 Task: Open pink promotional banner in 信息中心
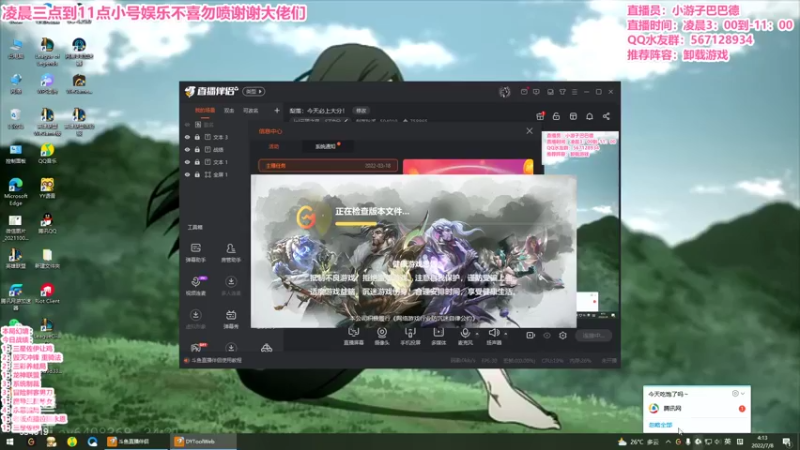(x=468, y=167)
